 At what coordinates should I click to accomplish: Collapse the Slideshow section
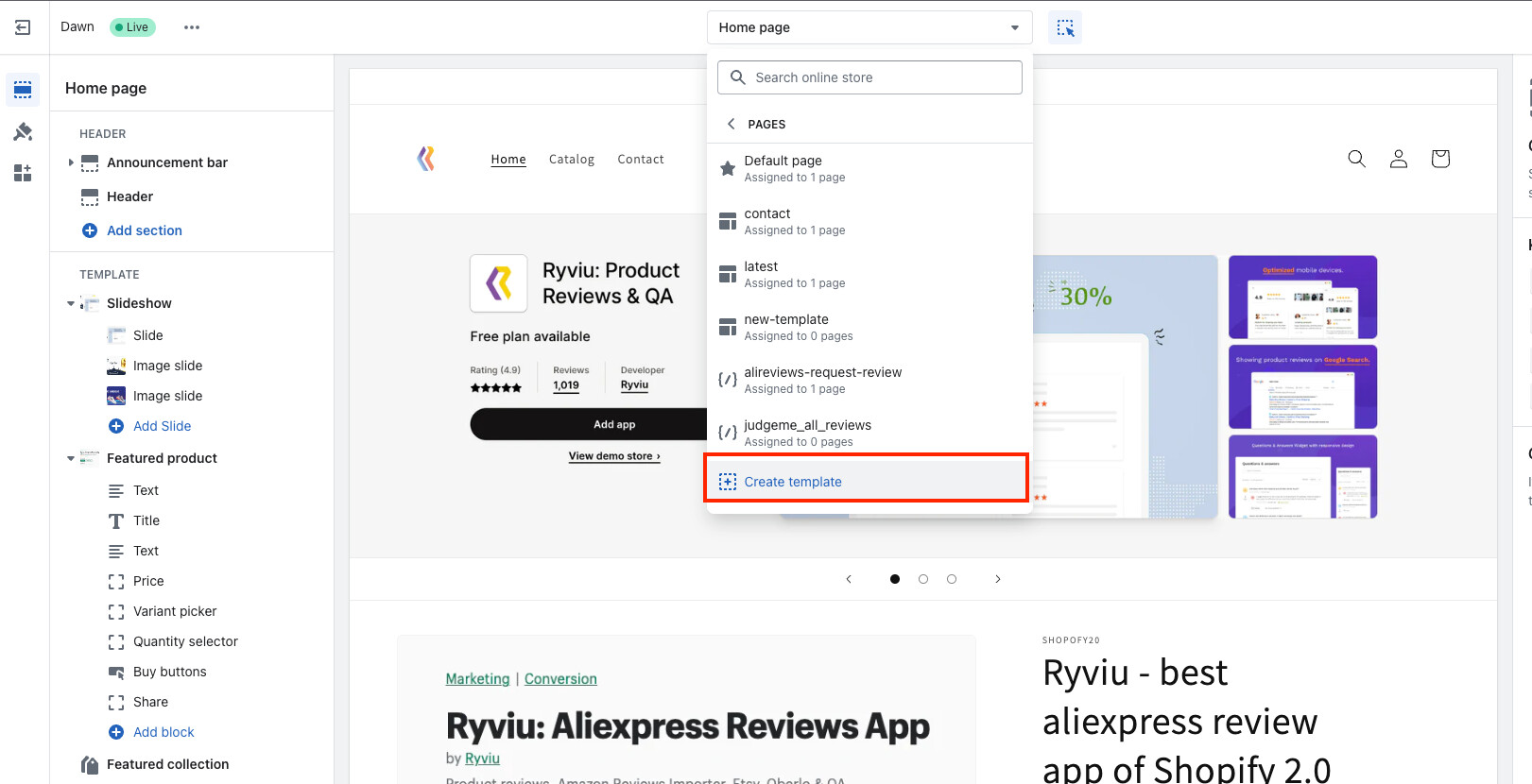pyautogui.click(x=71, y=303)
